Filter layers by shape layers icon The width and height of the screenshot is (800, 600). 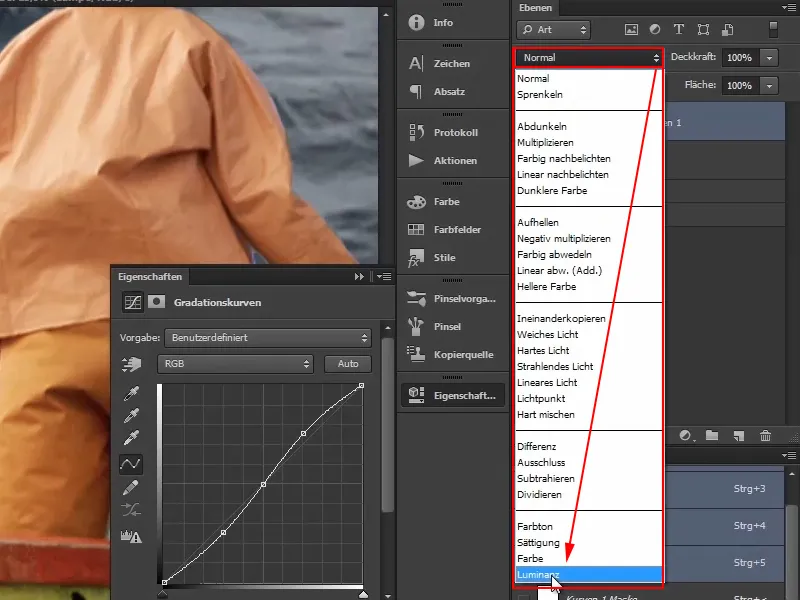point(703,30)
